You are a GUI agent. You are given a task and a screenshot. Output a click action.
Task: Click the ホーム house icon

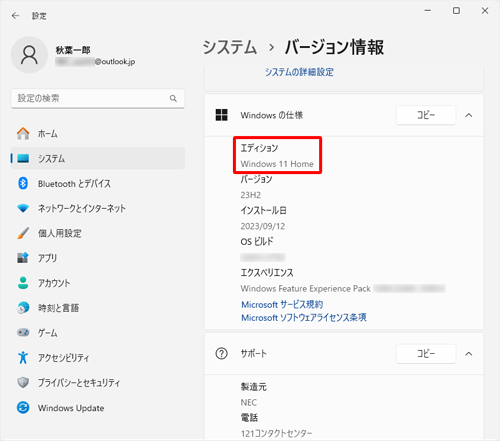point(23,133)
